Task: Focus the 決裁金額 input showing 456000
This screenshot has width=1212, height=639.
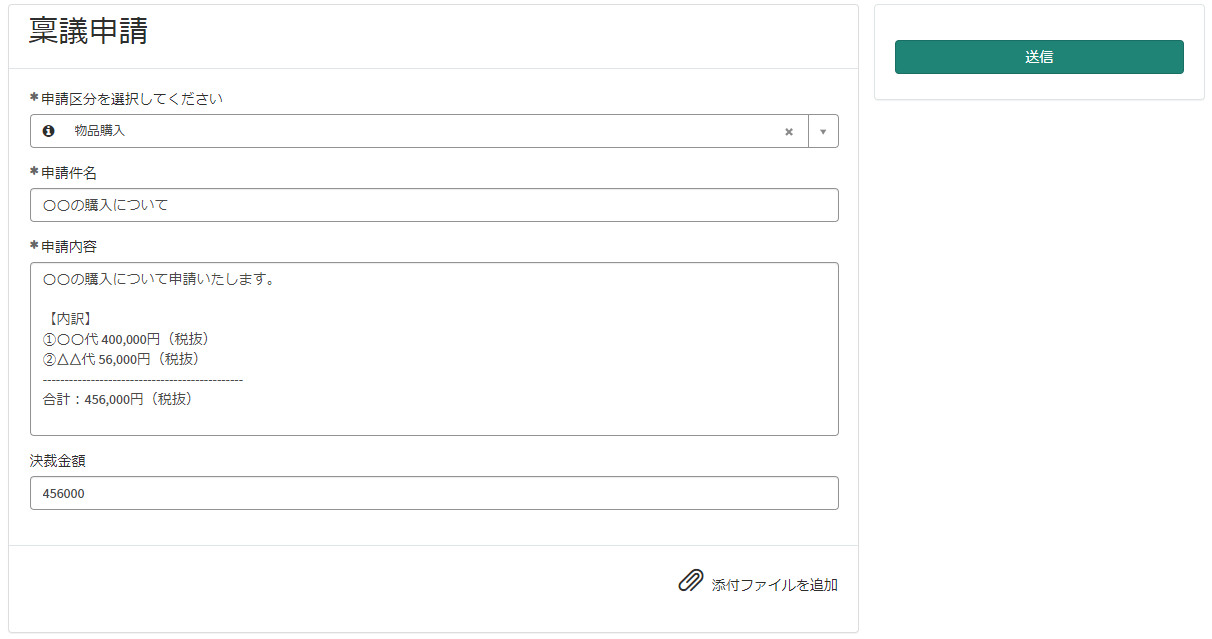Action: (434, 493)
